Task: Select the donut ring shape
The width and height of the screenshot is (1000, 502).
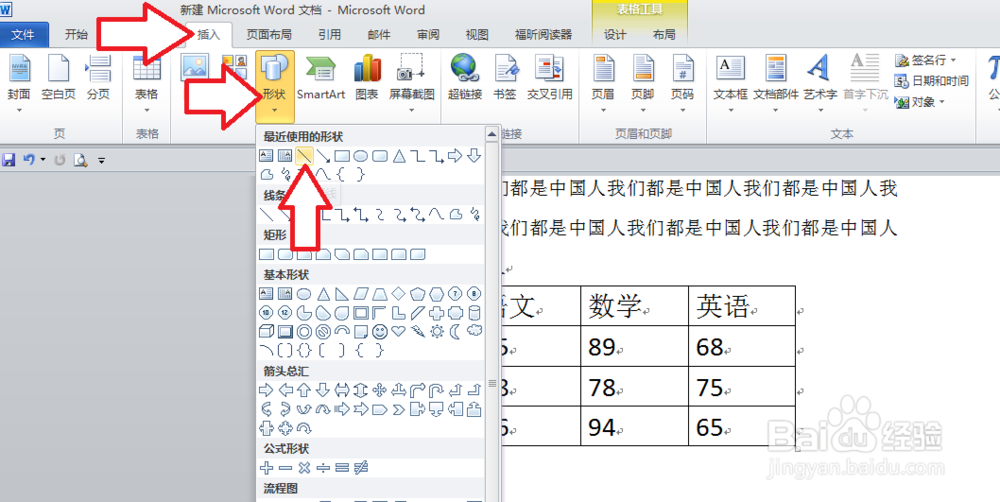Action: pos(304,331)
